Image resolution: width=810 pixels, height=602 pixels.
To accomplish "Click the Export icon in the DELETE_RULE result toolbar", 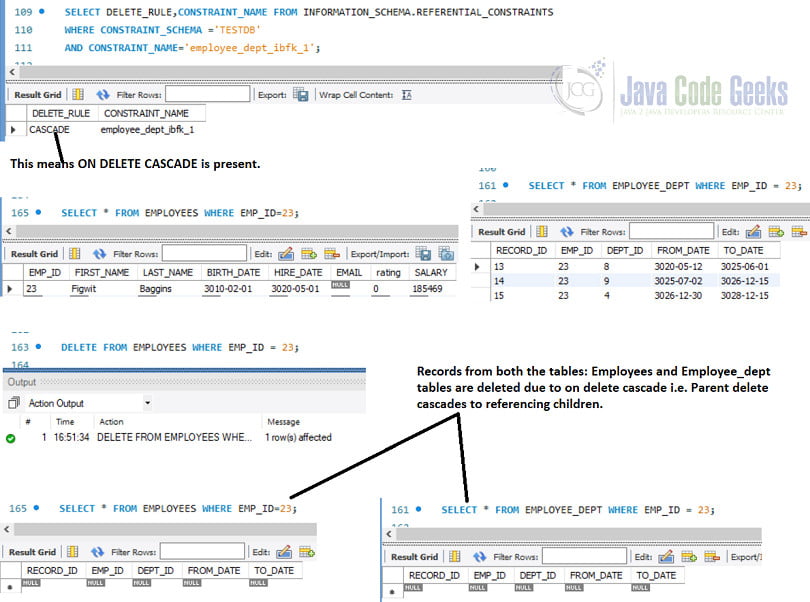I will coord(301,95).
